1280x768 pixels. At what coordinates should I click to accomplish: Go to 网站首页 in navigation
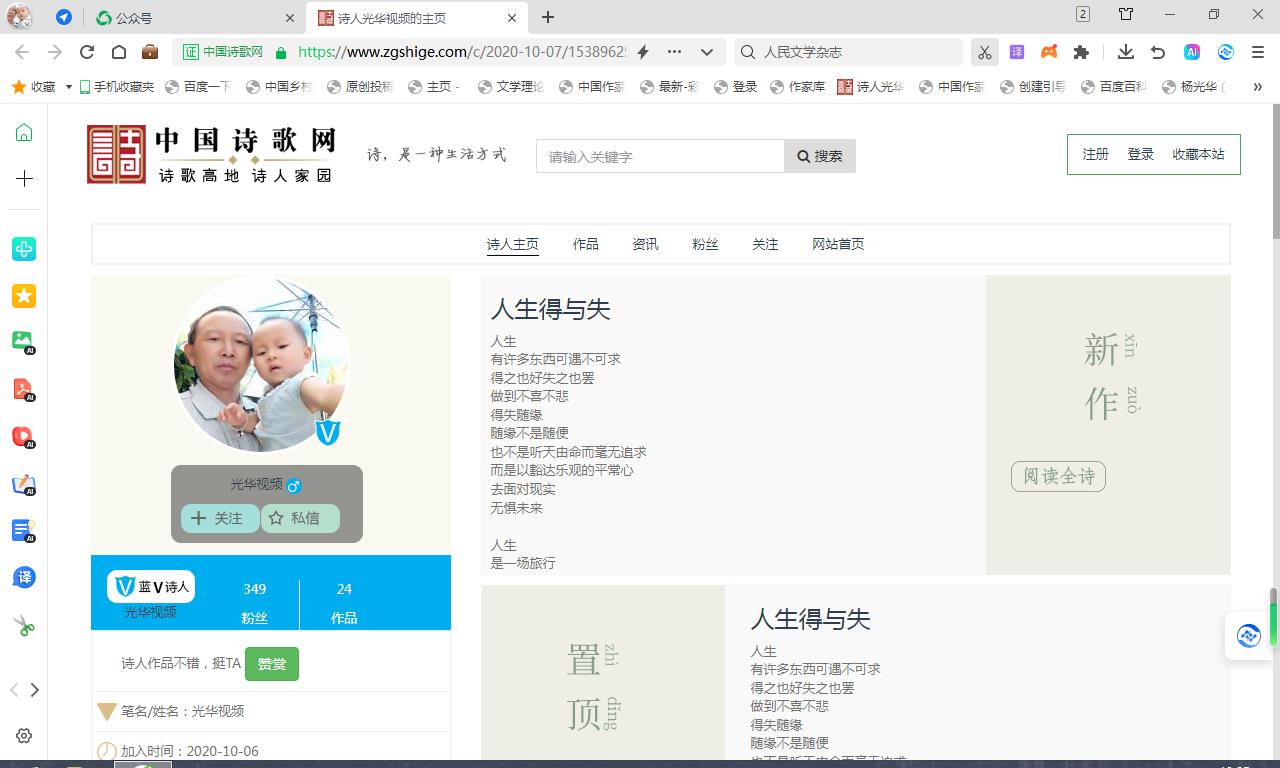click(838, 244)
